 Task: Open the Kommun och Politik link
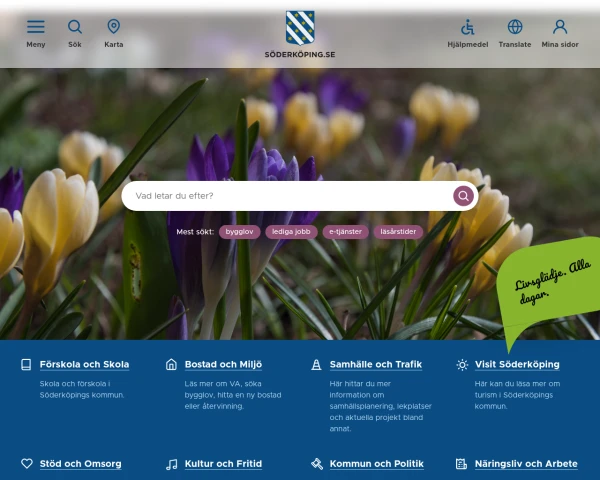[377, 464]
